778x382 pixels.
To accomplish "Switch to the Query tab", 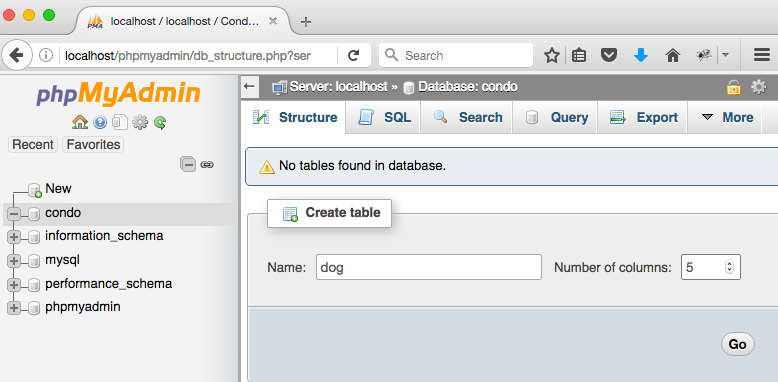I will [x=556, y=118].
